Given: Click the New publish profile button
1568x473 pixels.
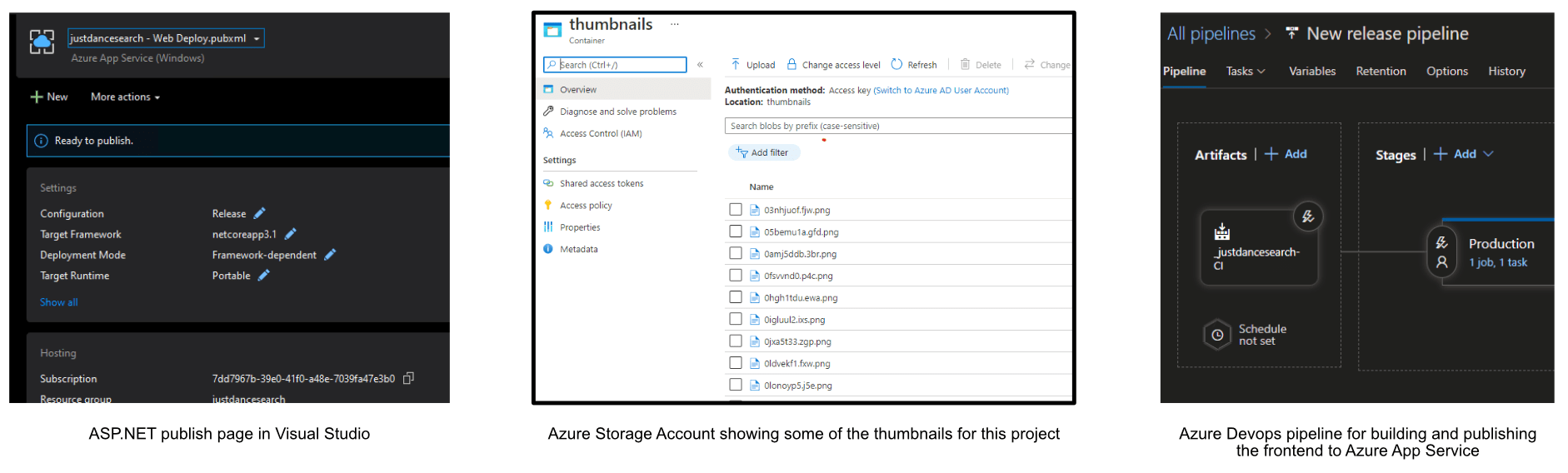Looking at the screenshot, I should pyautogui.click(x=49, y=97).
